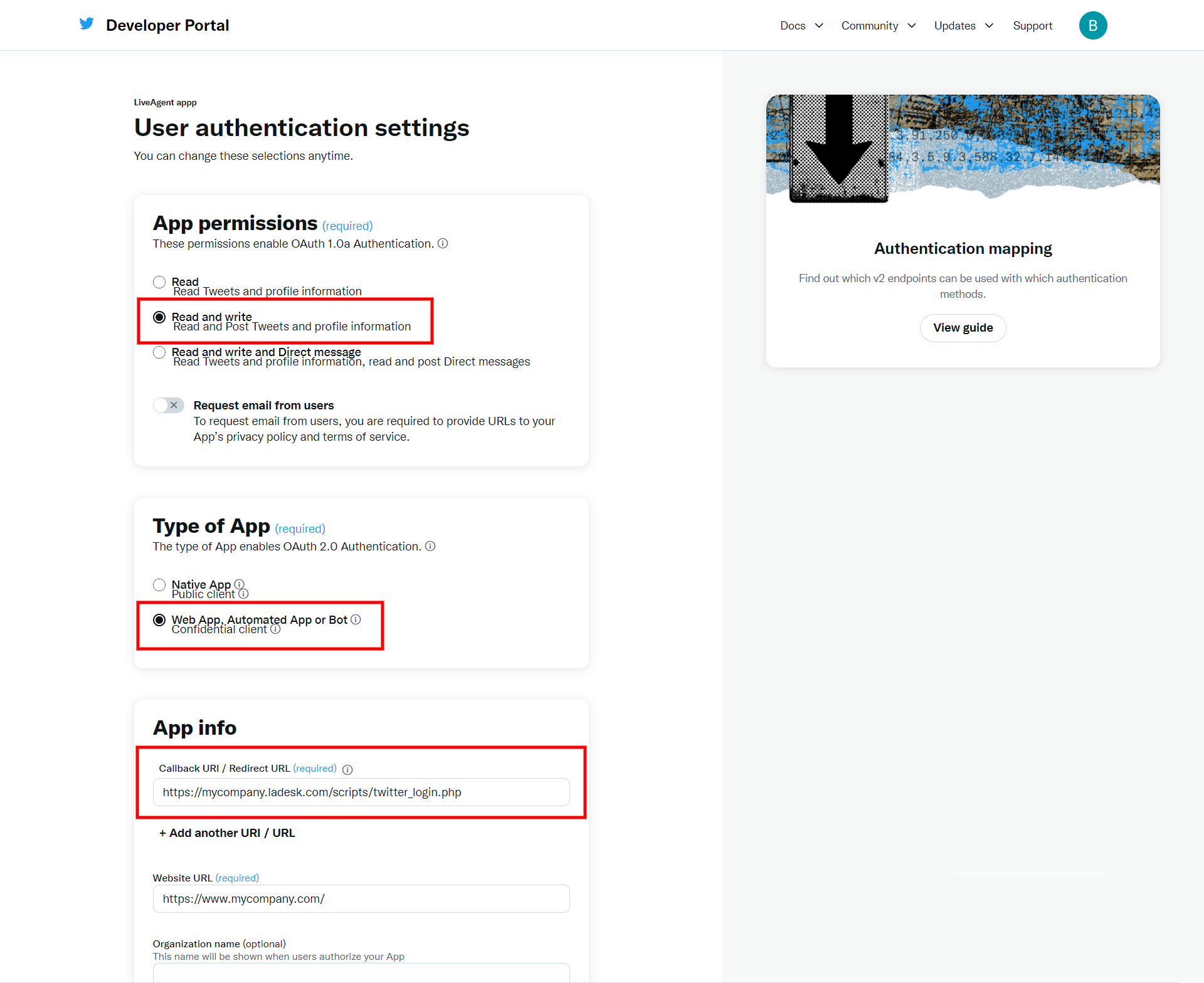Screen dimensions: 1204x983
Task: Click info icon beside OAuth 1.0a Authentication
Action: 443,244
